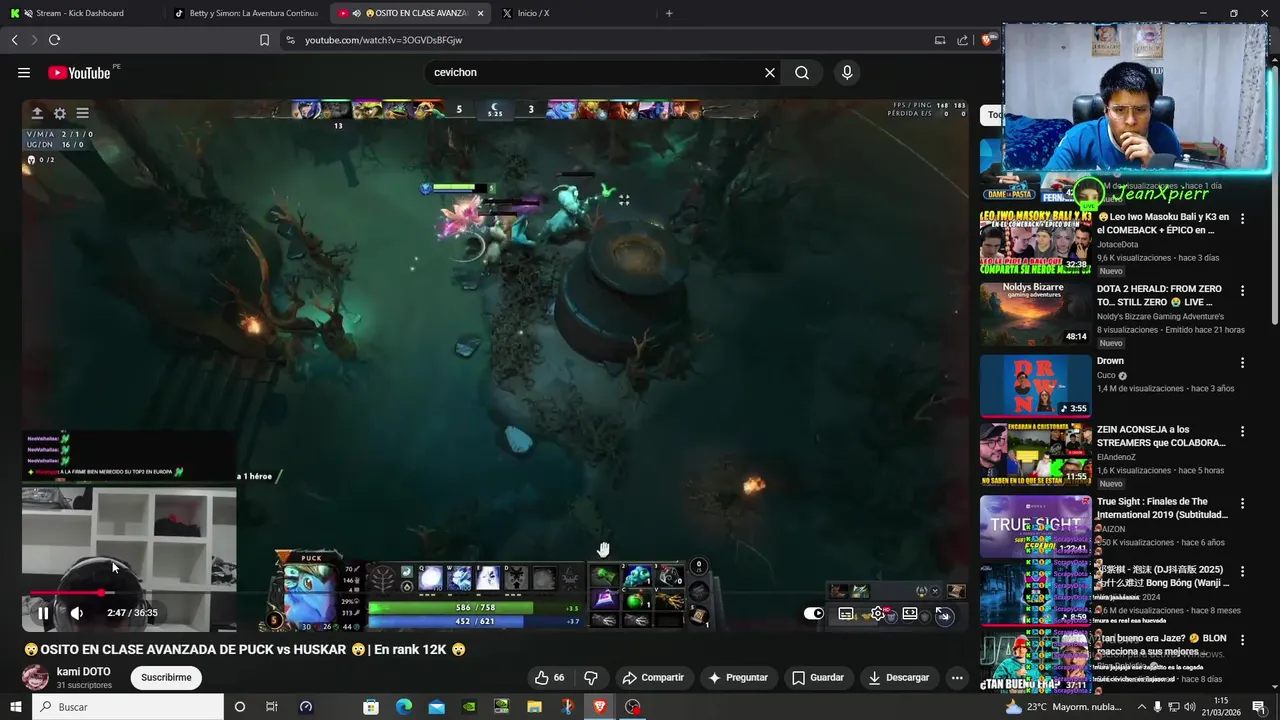Image resolution: width=1280 pixels, height=720 pixels.
Task: Open the share icon in the address bar
Action: pos(962,40)
